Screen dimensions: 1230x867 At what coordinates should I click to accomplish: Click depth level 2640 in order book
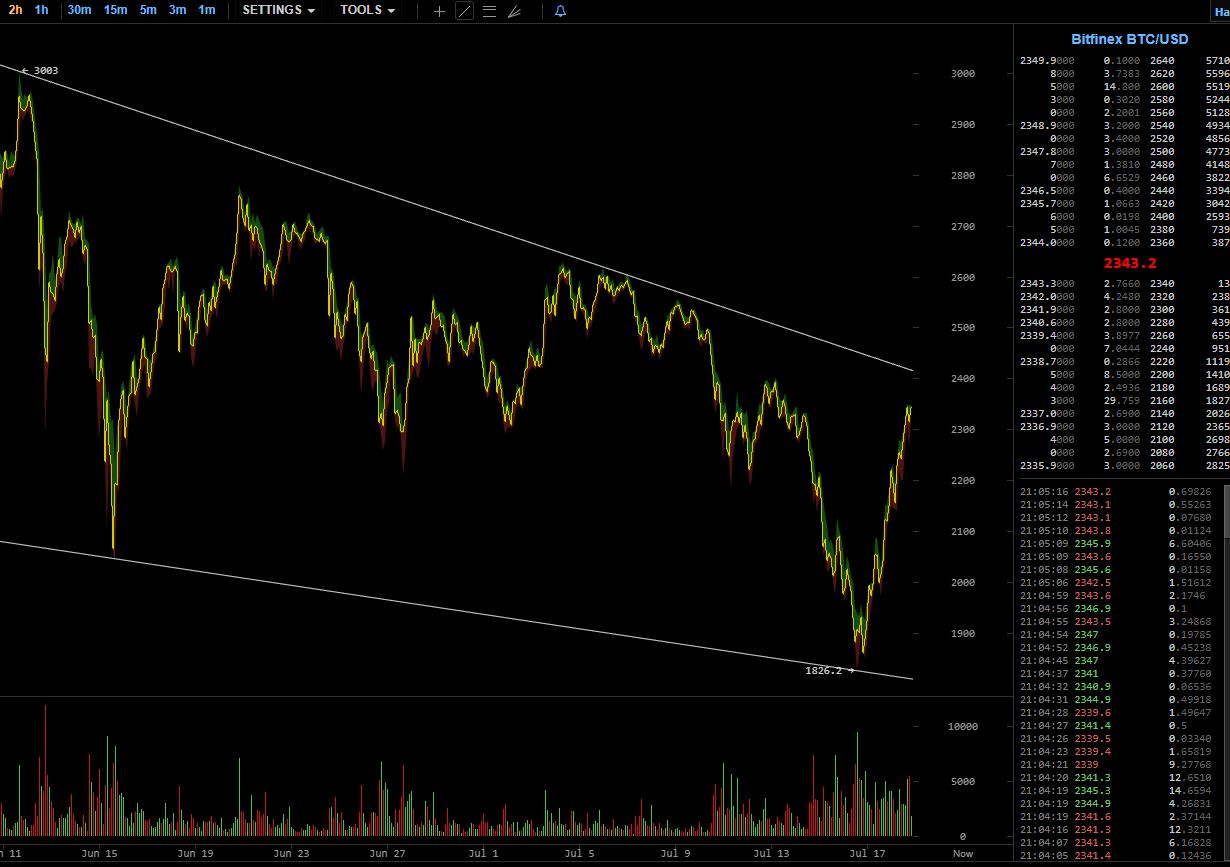(1162, 61)
